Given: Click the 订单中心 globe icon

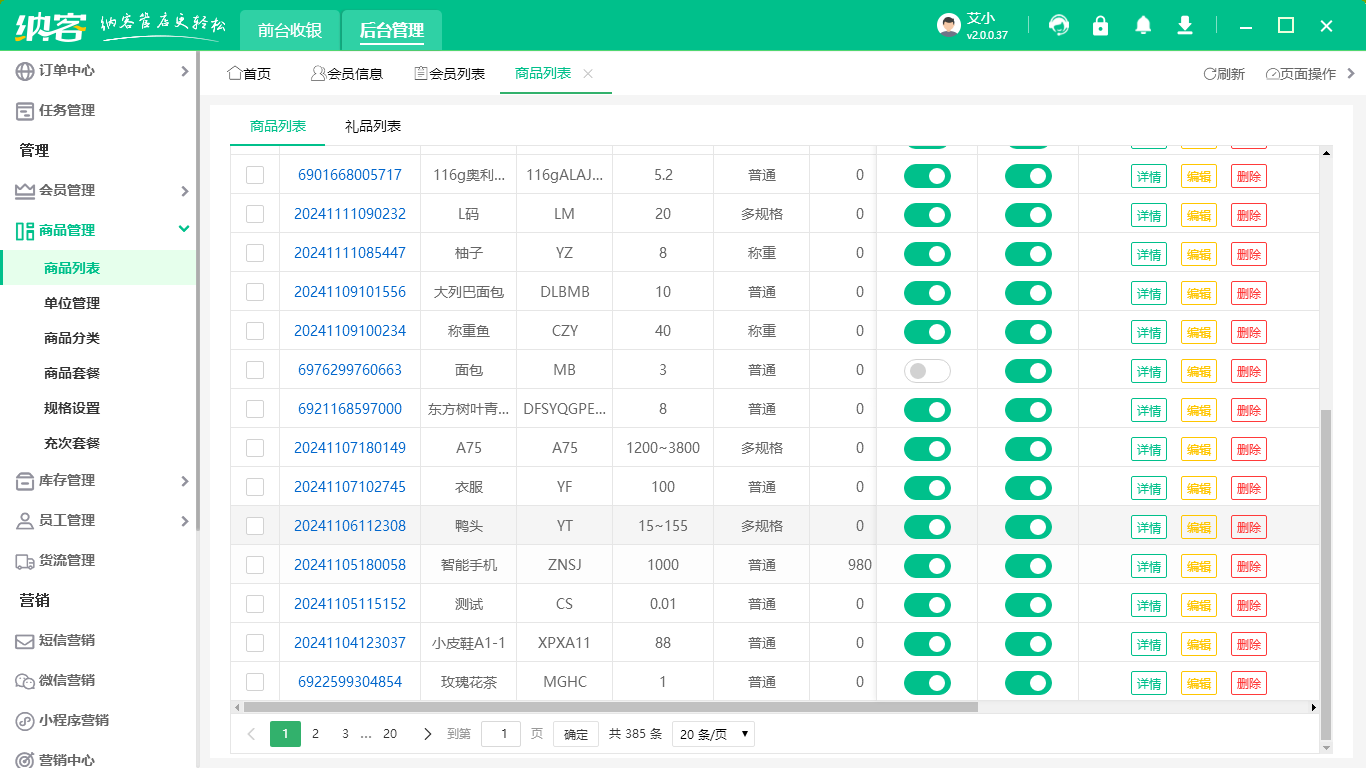Looking at the screenshot, I should 25,71.
